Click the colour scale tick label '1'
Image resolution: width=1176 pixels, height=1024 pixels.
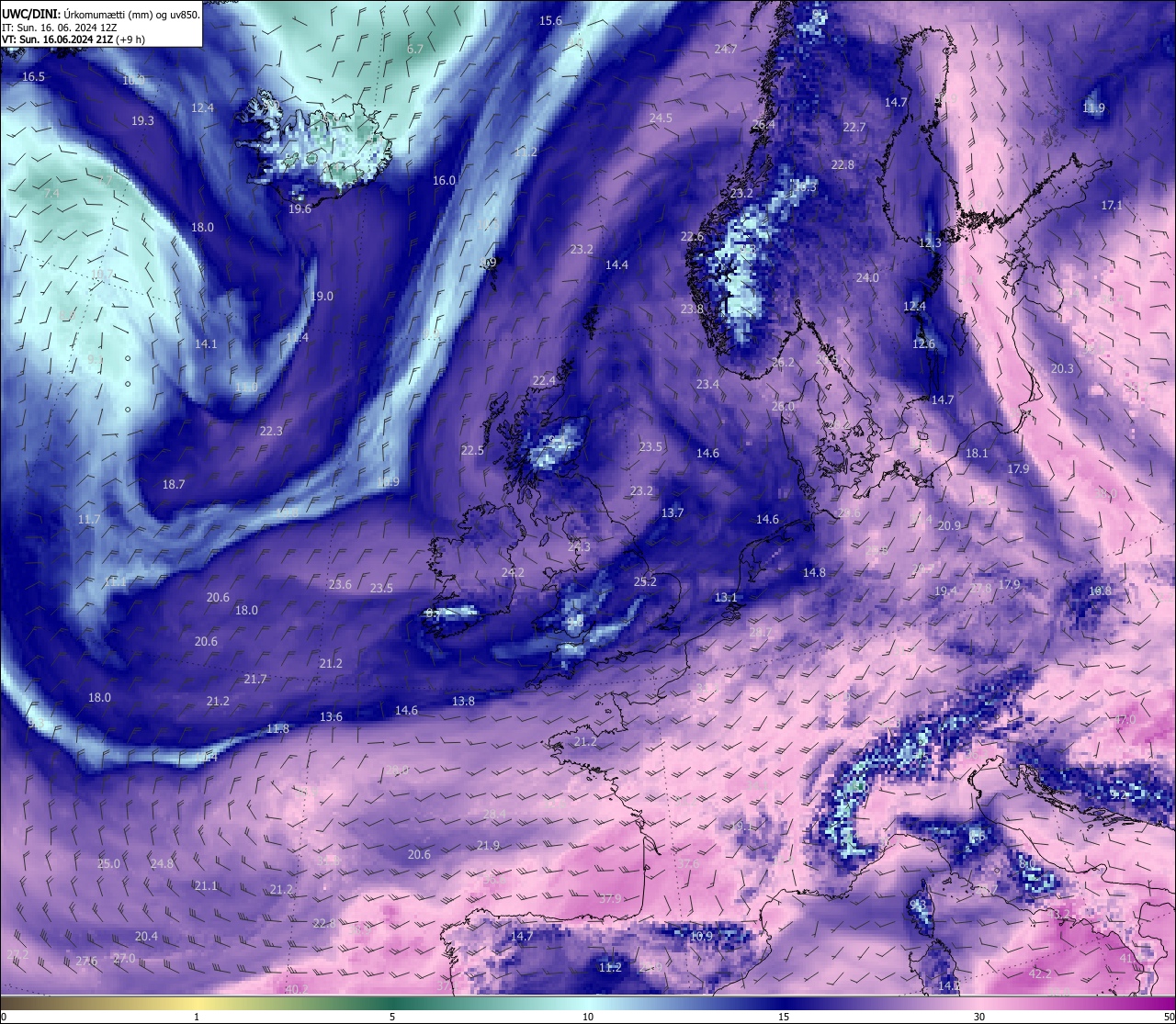(197, 1017)
